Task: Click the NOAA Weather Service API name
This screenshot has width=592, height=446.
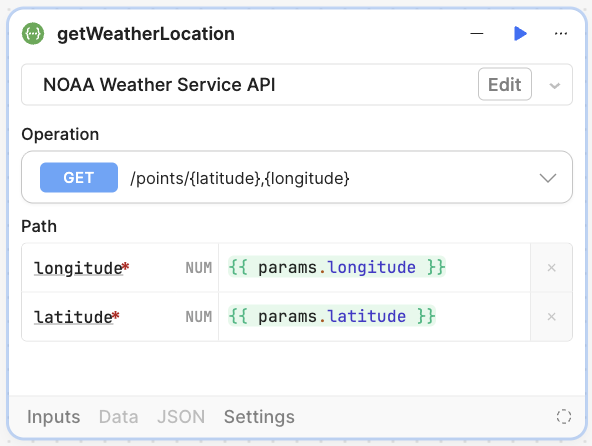Action: 159,84
